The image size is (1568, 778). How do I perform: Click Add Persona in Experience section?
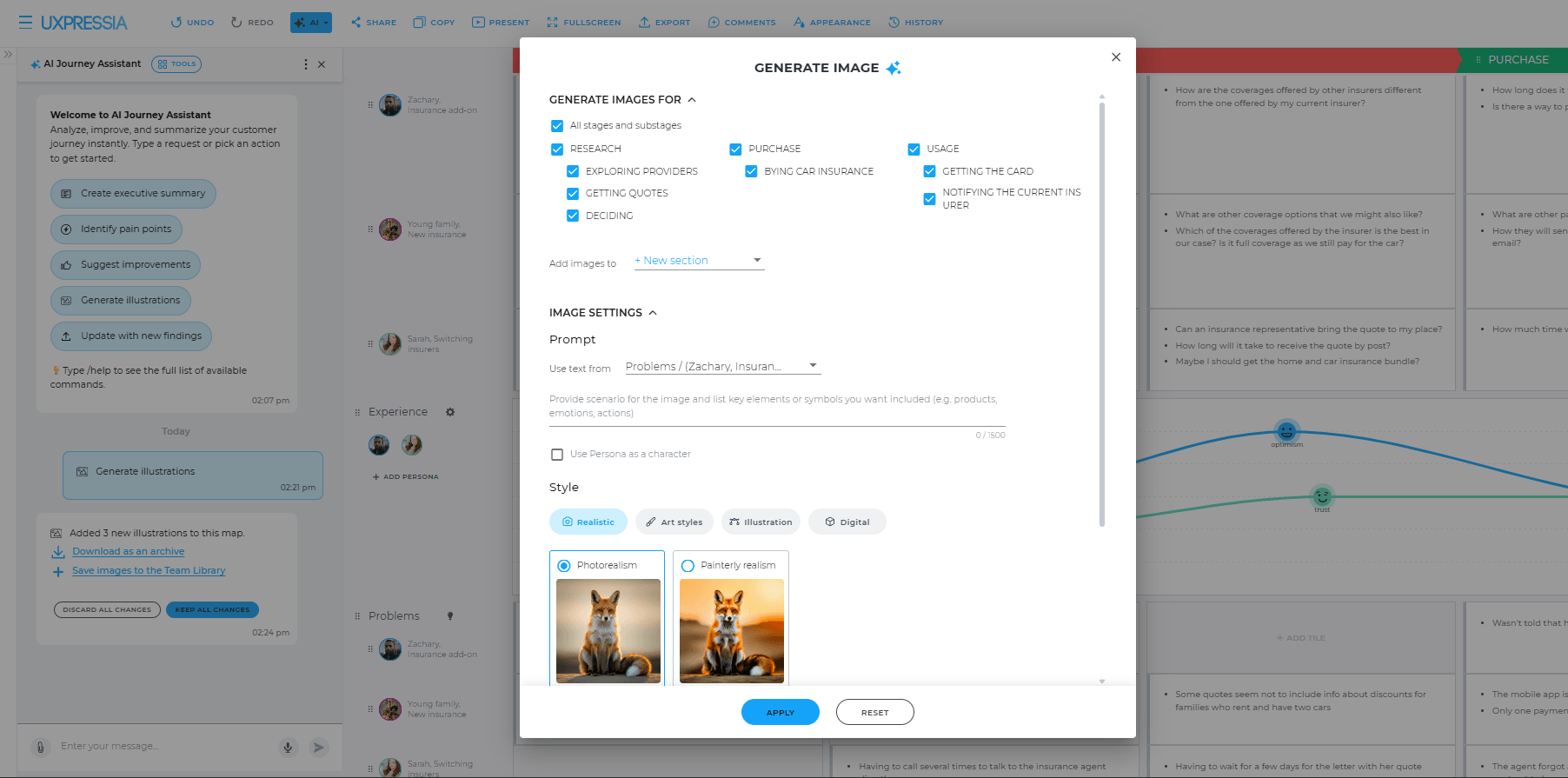[406, 477]
